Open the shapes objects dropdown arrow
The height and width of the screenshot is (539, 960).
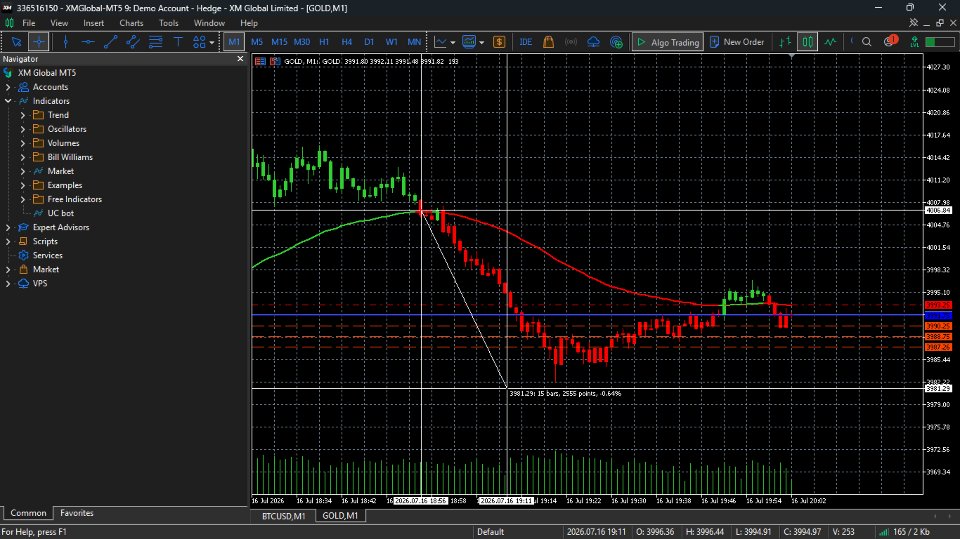click(x=212, y=43)
